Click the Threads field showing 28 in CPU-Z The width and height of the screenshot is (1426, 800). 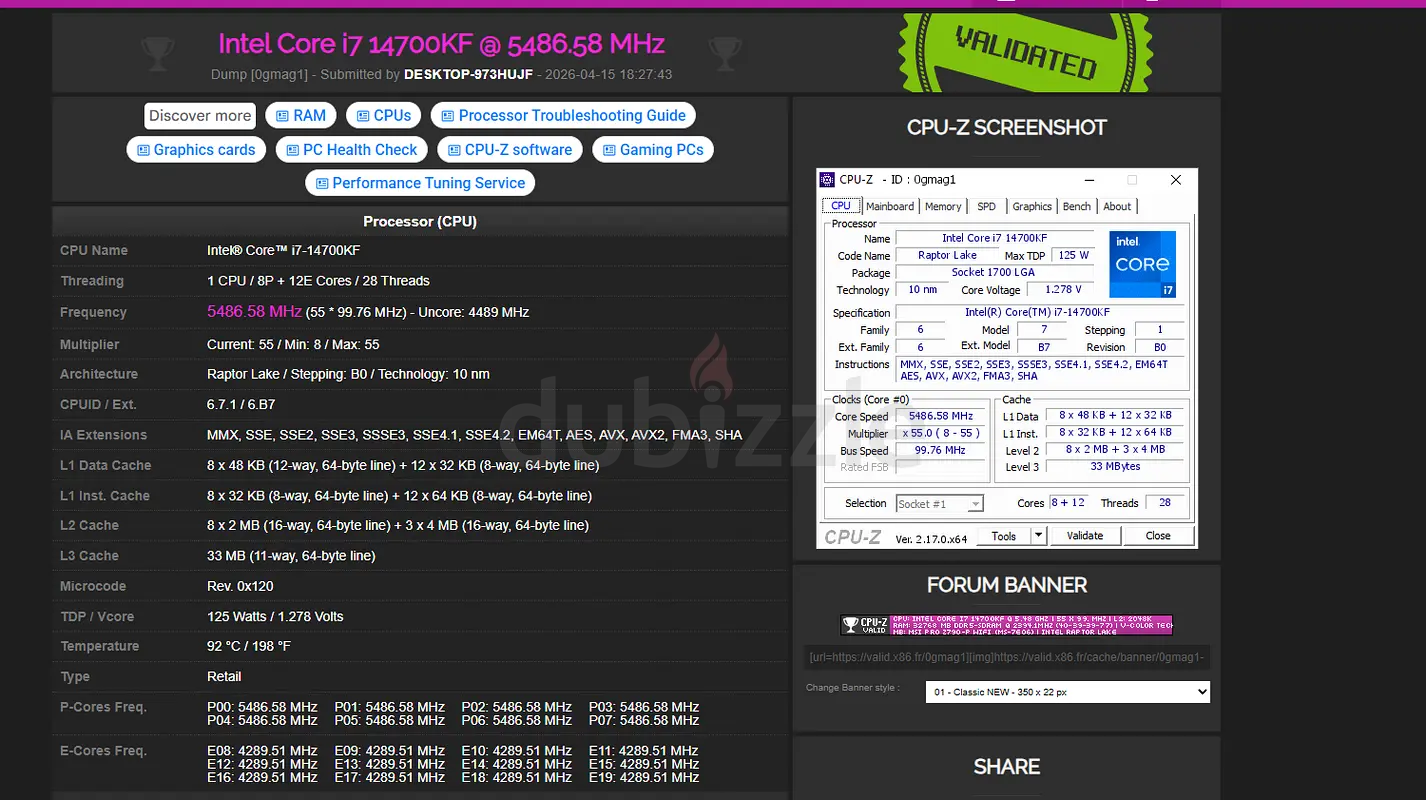1165,503
